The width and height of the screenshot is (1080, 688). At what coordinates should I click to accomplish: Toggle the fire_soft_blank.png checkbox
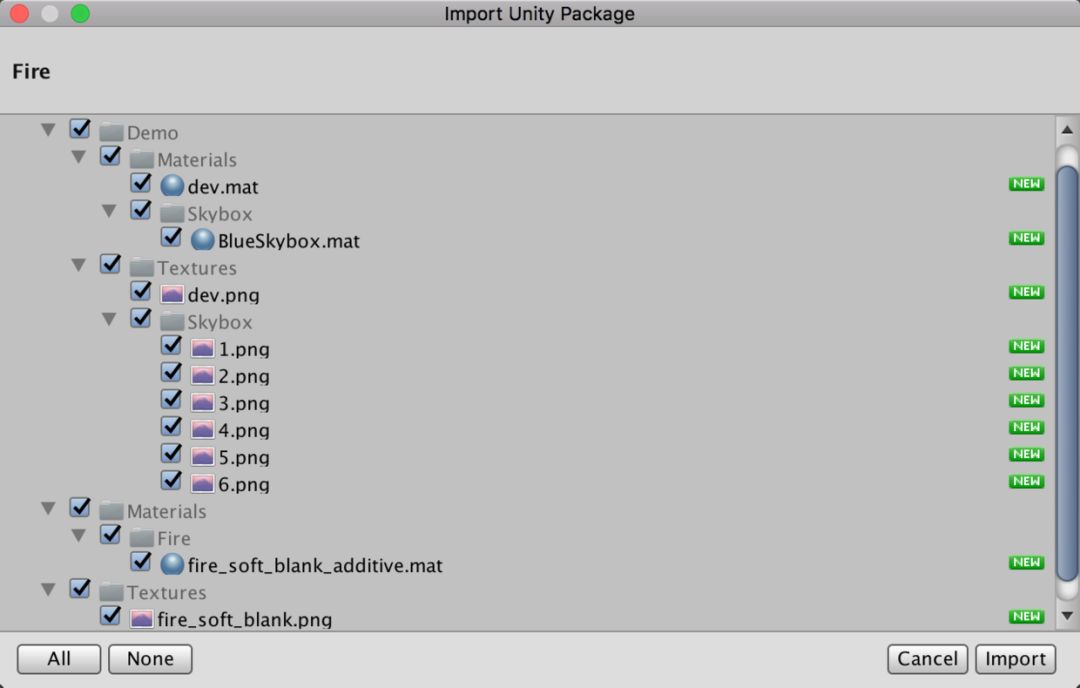110,616
